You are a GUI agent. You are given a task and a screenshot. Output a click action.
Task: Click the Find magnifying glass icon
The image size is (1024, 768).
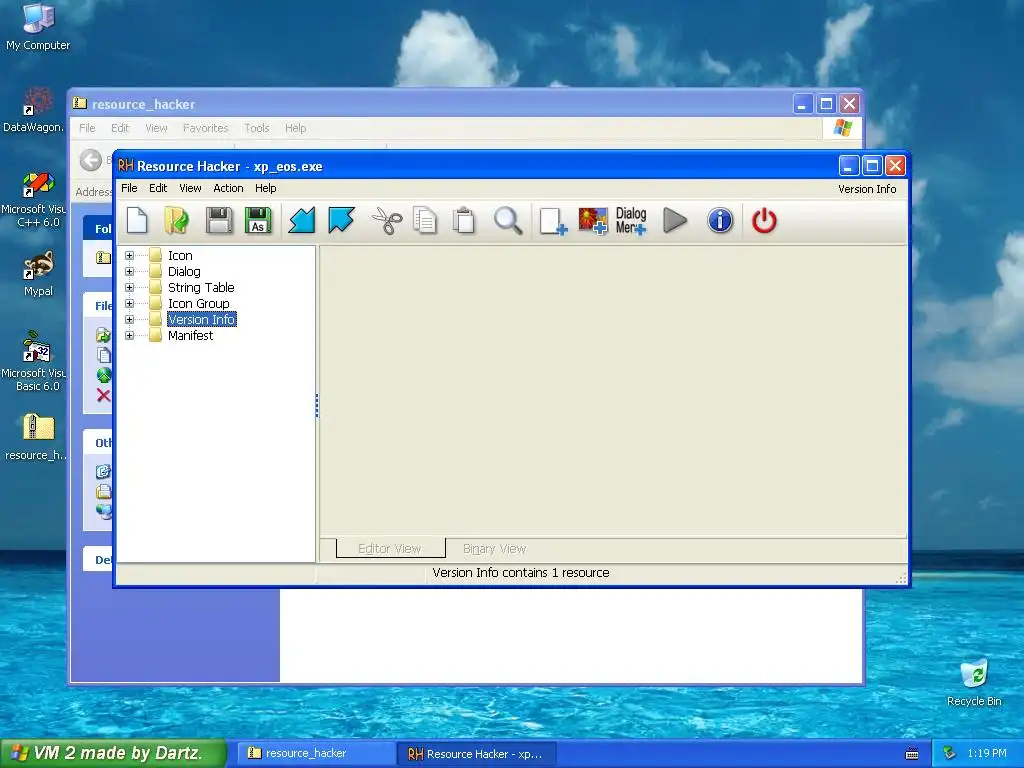(507, 220)
